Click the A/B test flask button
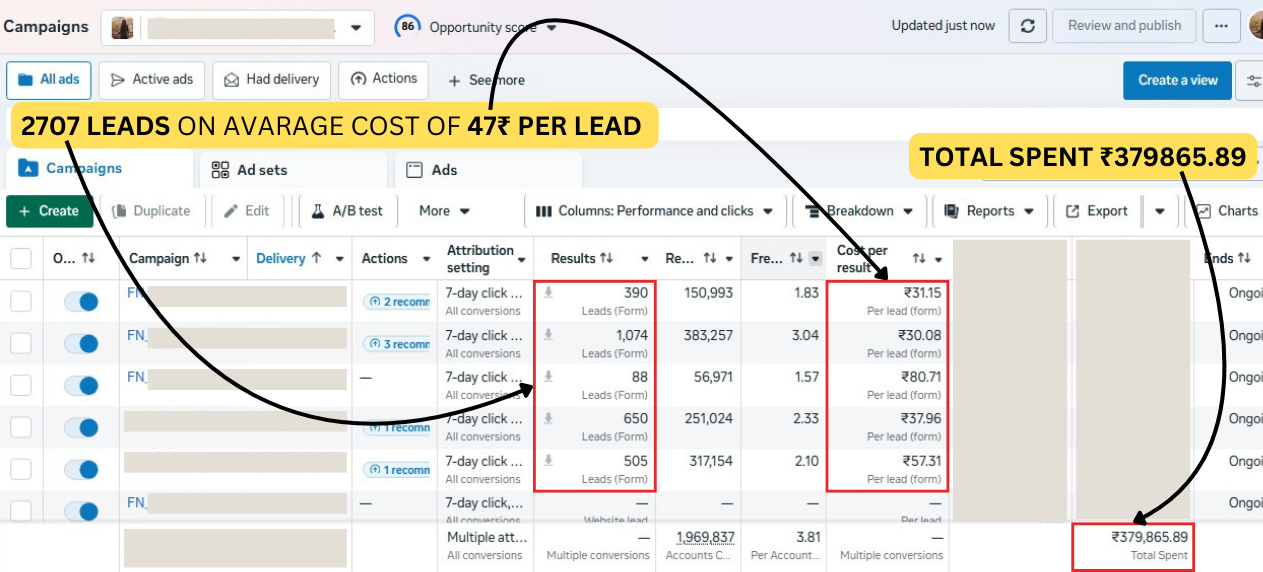The image size is (1263, 572). click(347, 211)
